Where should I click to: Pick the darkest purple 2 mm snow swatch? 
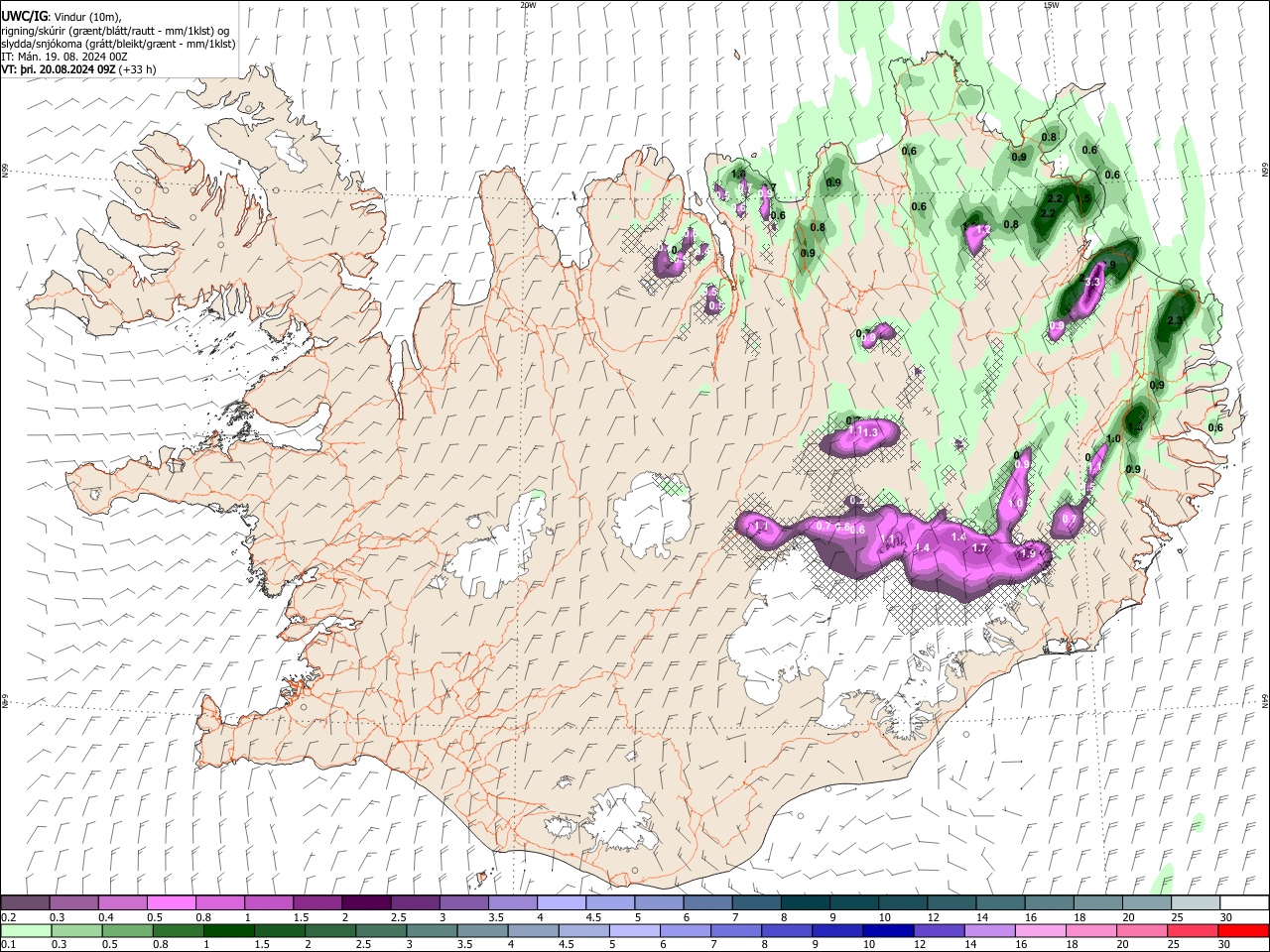point(365,903)
